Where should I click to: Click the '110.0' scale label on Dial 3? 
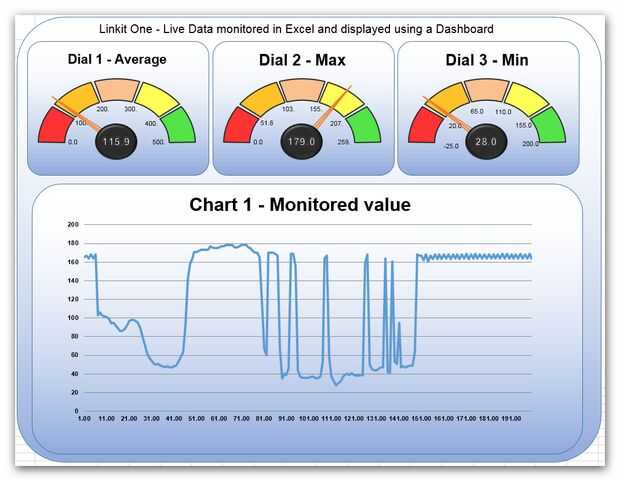(x=503, y=112)
